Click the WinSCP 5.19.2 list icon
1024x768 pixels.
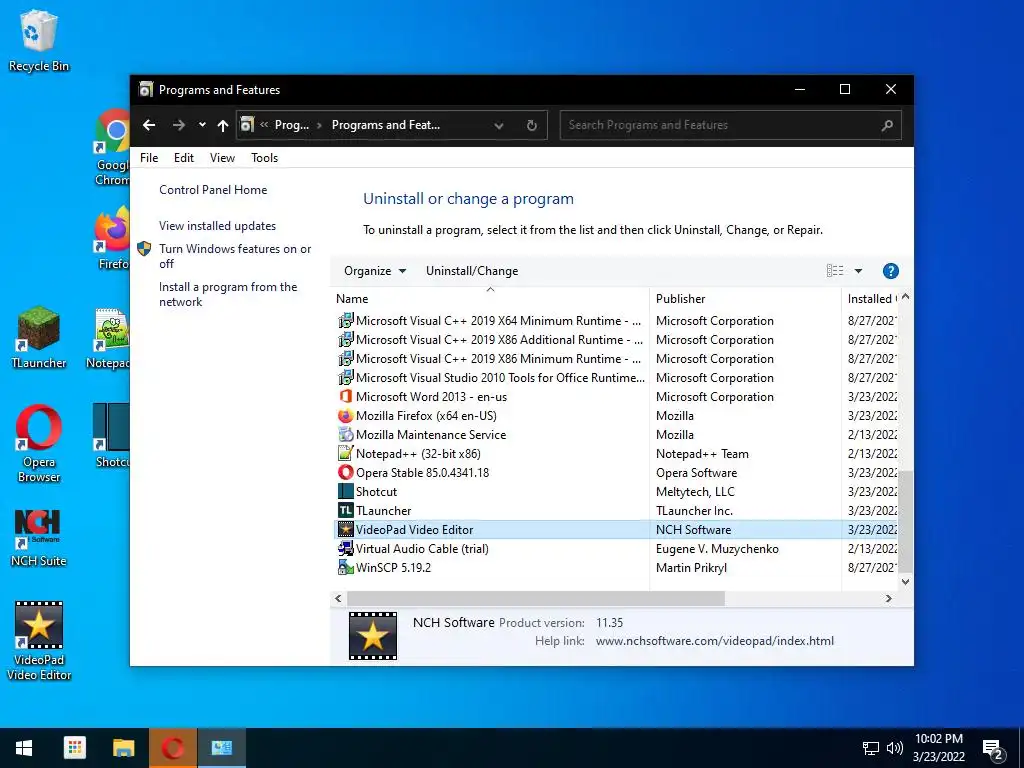(x=345, y=567)
